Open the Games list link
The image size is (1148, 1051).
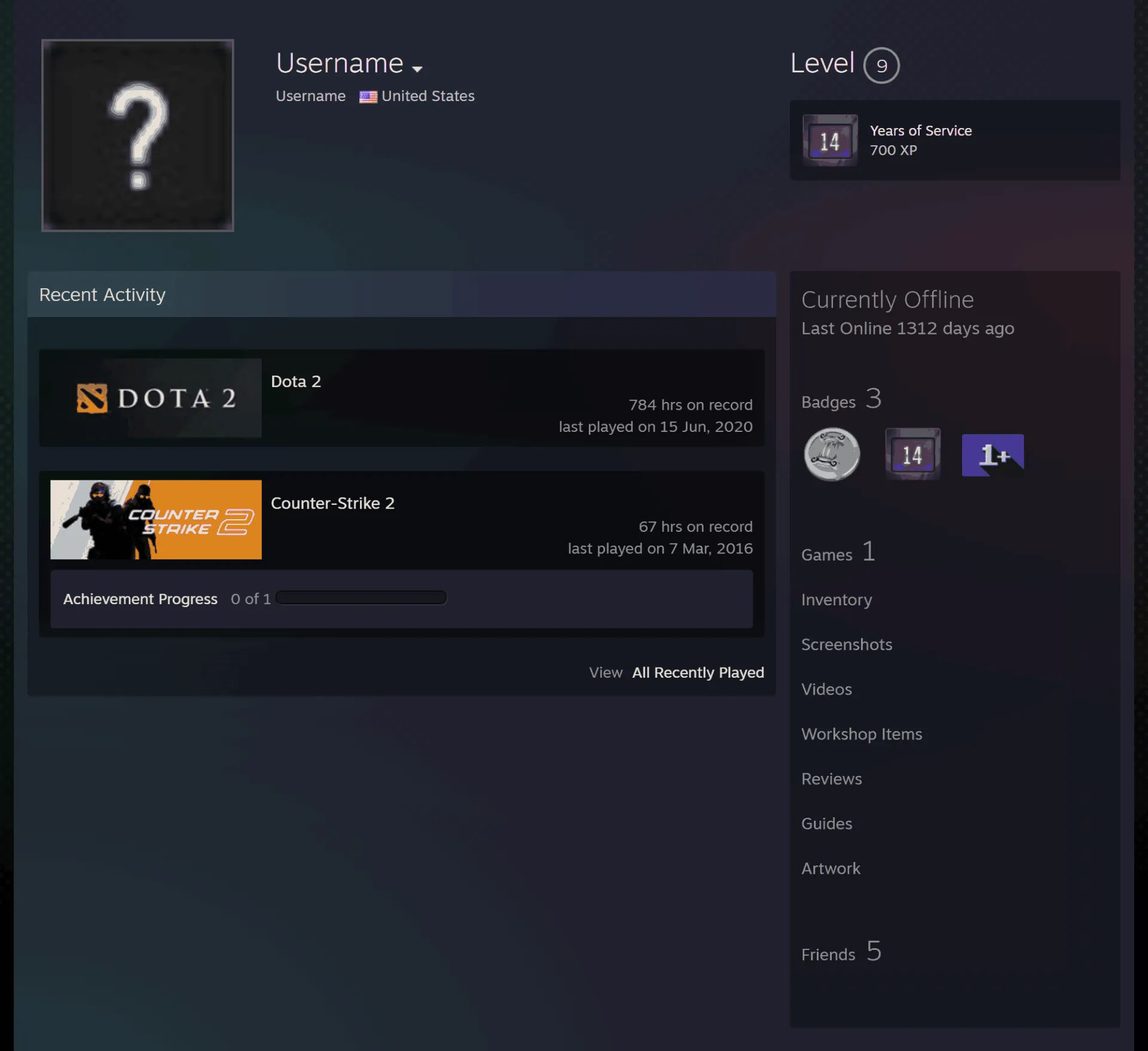coord(838,552)
